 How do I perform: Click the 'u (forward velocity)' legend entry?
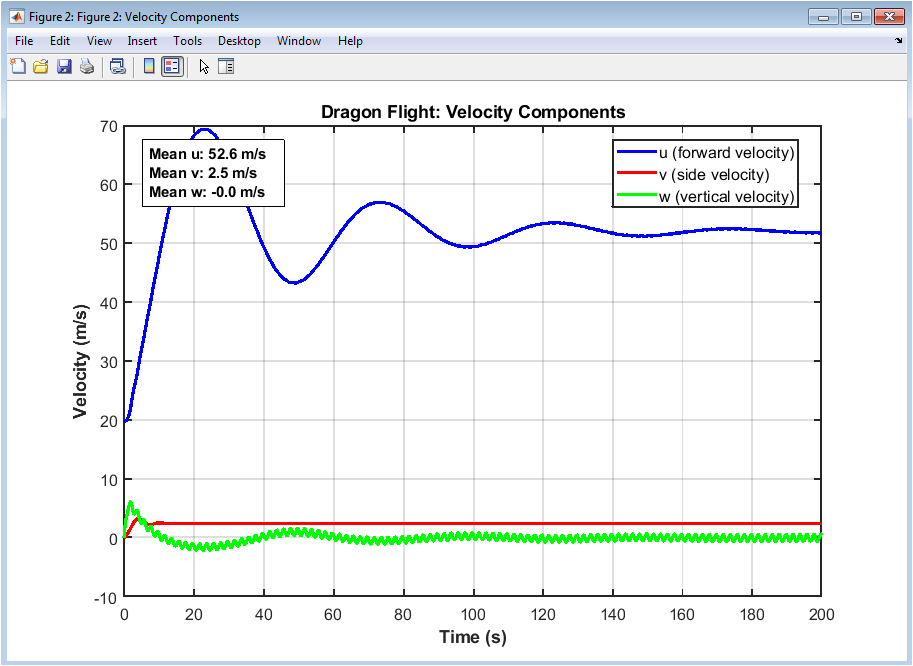(x=726, y=153)
